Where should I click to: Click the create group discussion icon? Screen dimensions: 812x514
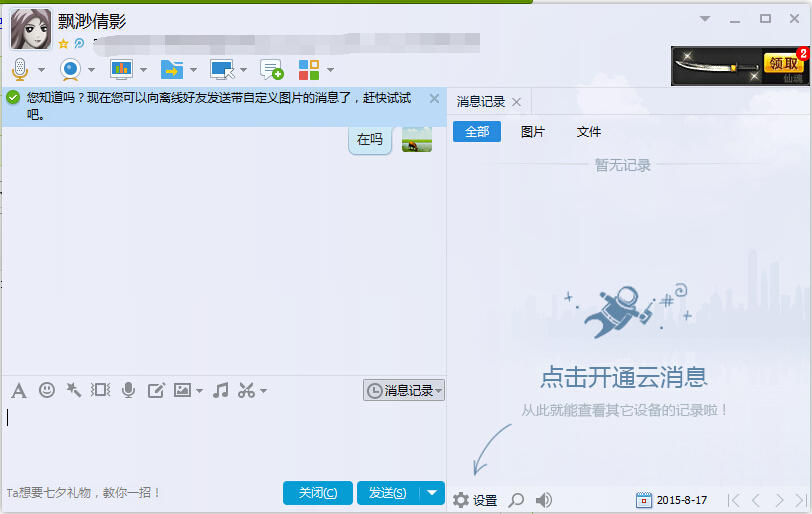tap(271, 69)
